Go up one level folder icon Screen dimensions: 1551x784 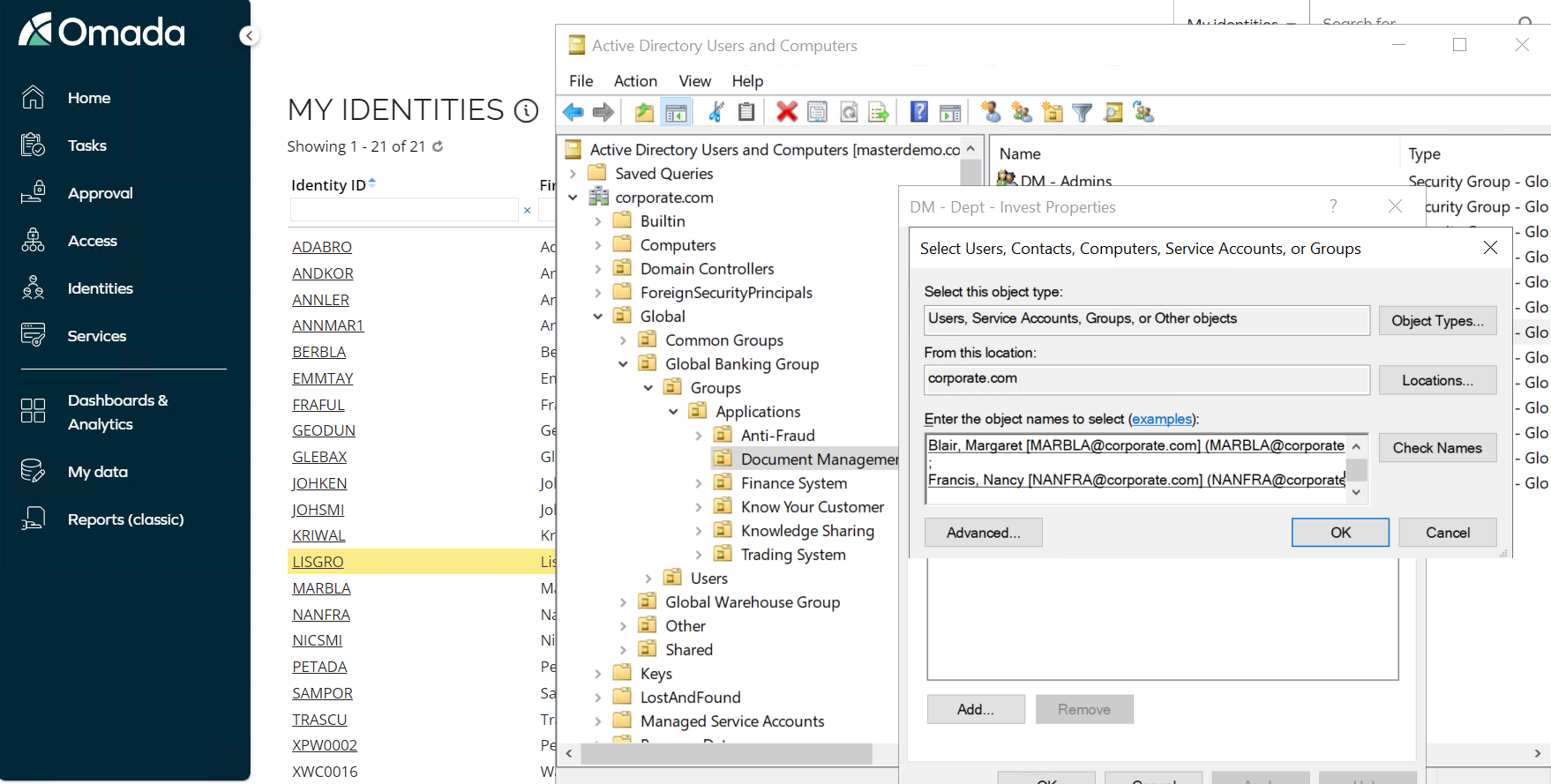click(645, 112)
